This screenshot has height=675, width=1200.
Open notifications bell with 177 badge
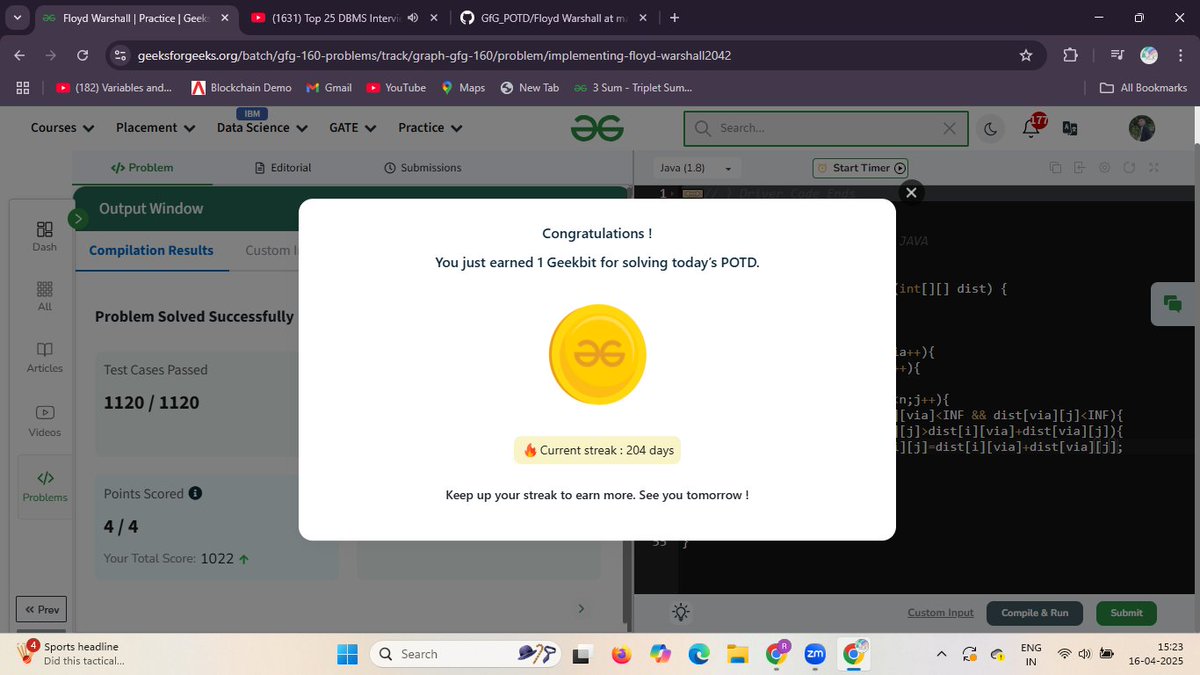tap(1033, 127)
